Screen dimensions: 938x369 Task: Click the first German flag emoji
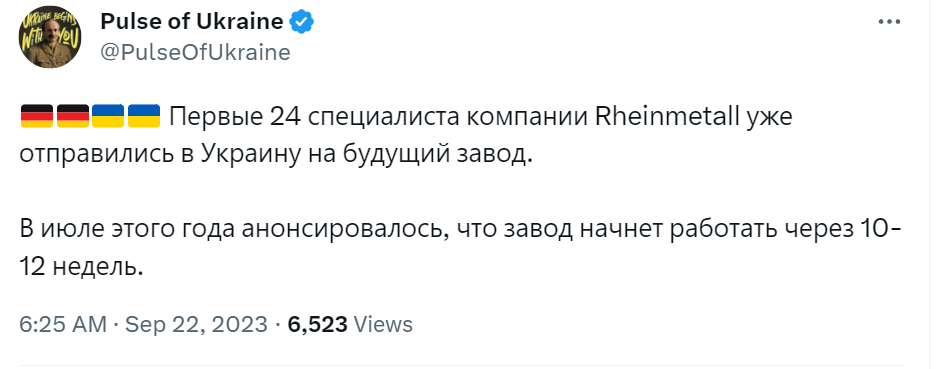[x=37, y=116]
